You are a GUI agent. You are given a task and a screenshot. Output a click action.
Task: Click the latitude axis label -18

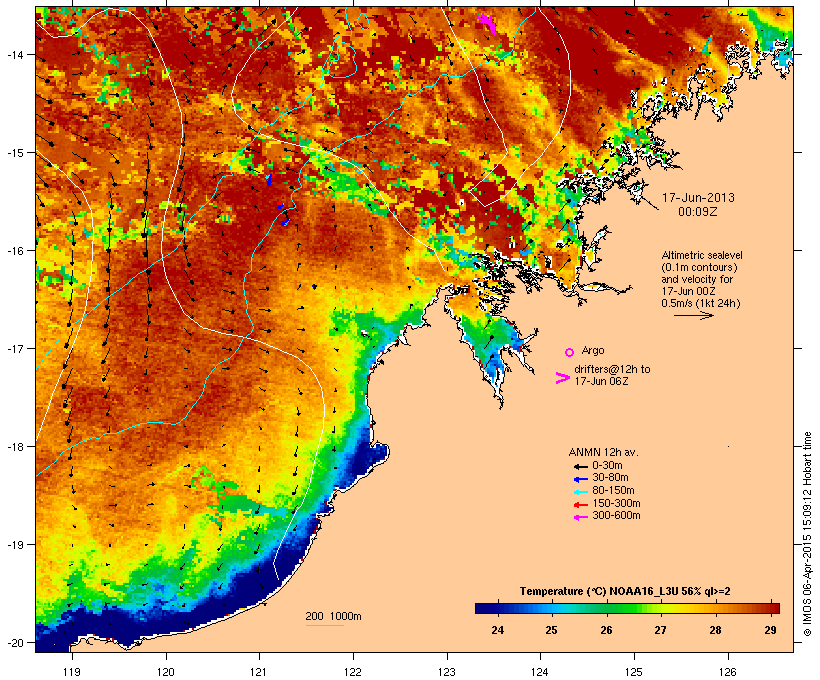point(15,447)
